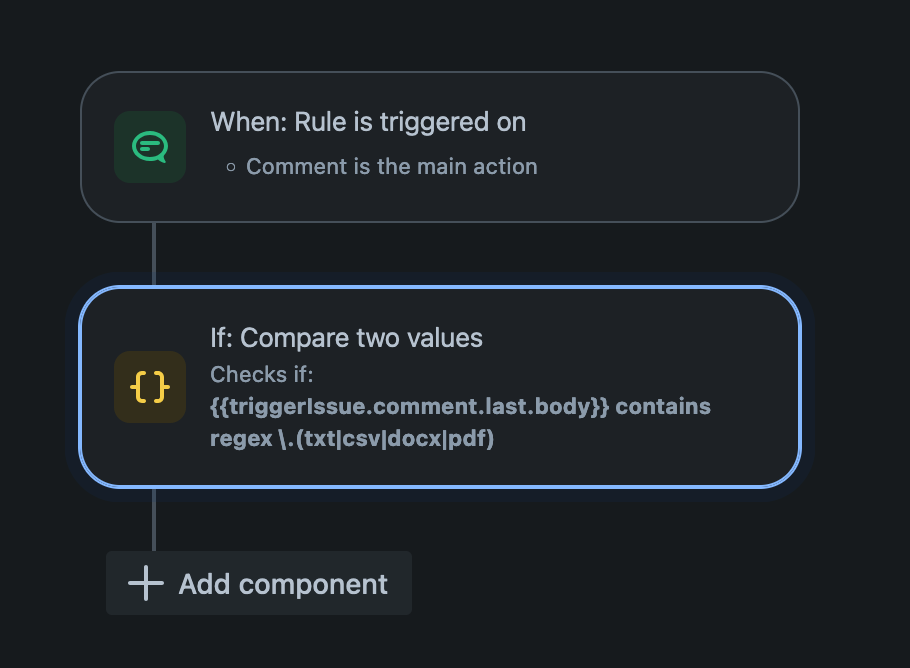Select the blue highlighted border of the condition card

(440, 287)
